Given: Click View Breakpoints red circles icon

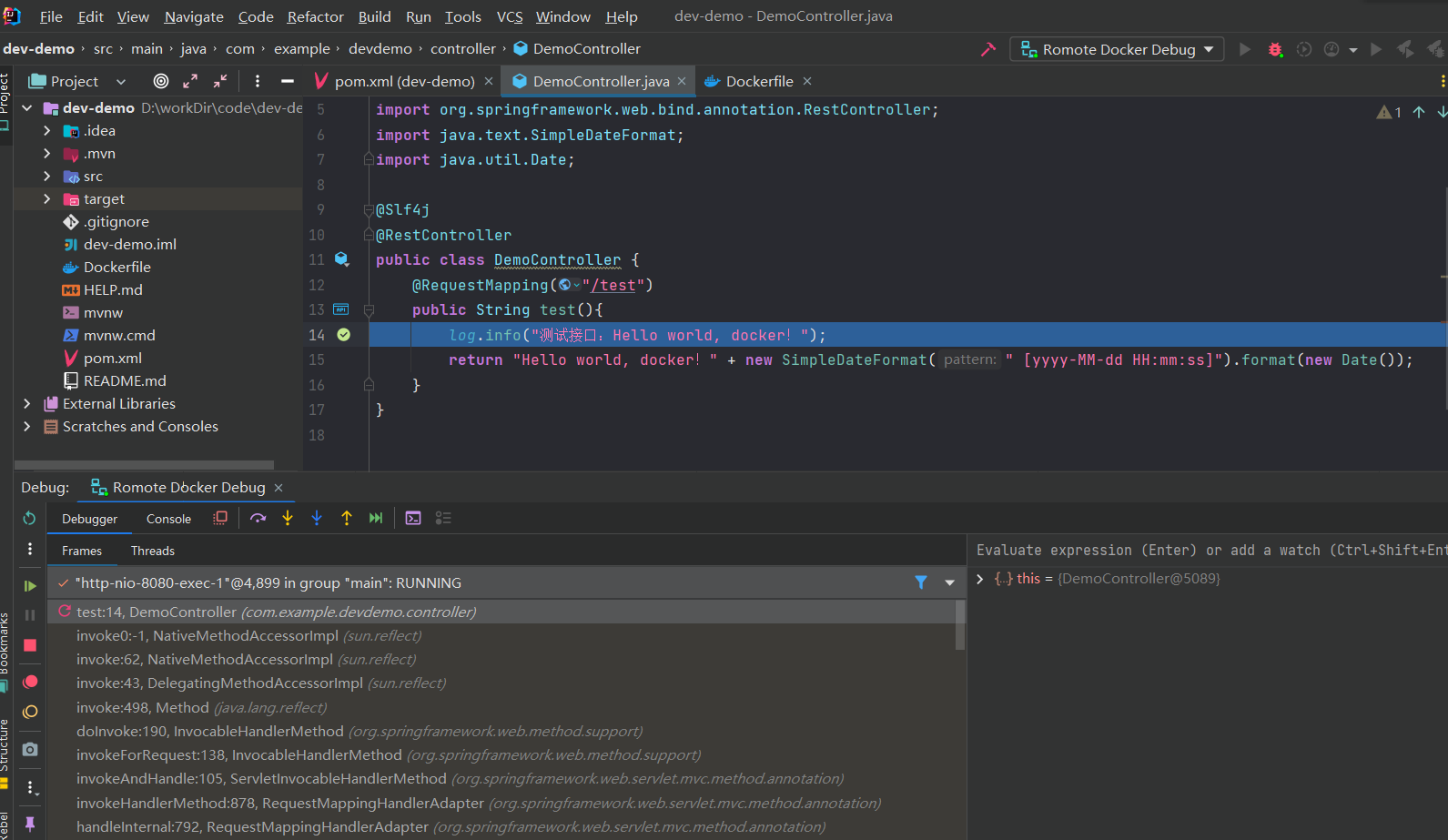Looking at the screenshot, I should tap(30, 682).
